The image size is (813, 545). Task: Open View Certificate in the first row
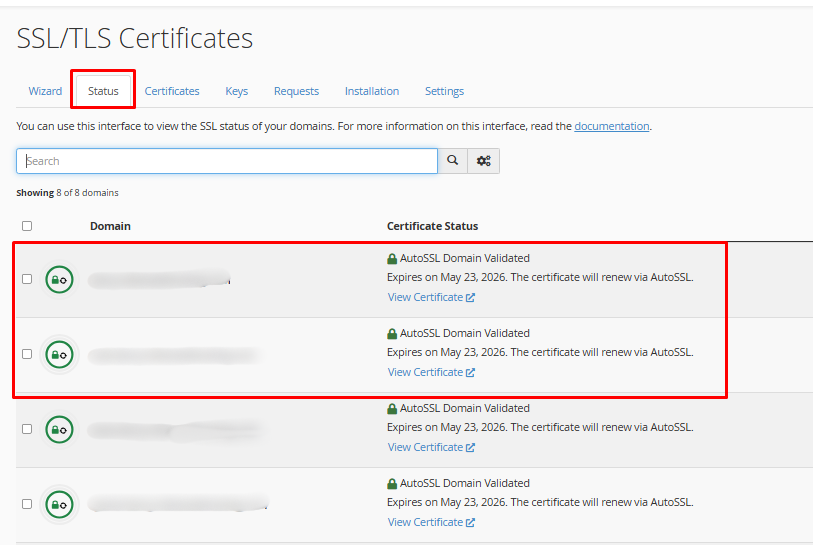[431, 297]
